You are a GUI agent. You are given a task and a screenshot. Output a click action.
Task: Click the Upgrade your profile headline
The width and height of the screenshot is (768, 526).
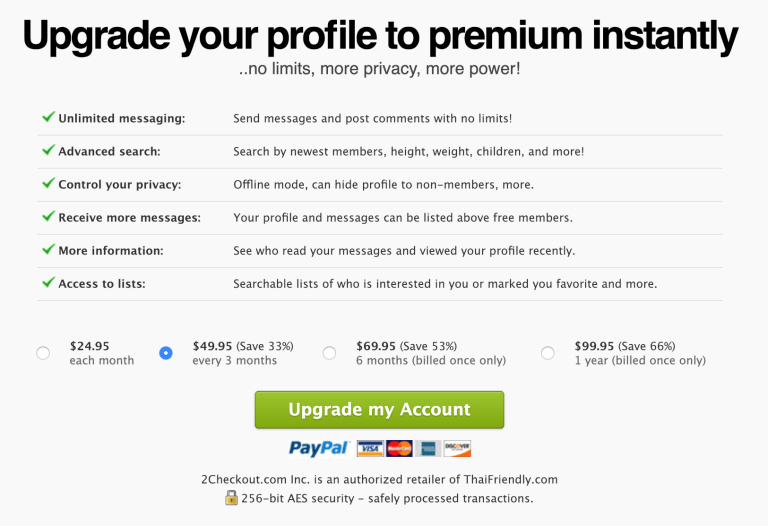point(380,36)
